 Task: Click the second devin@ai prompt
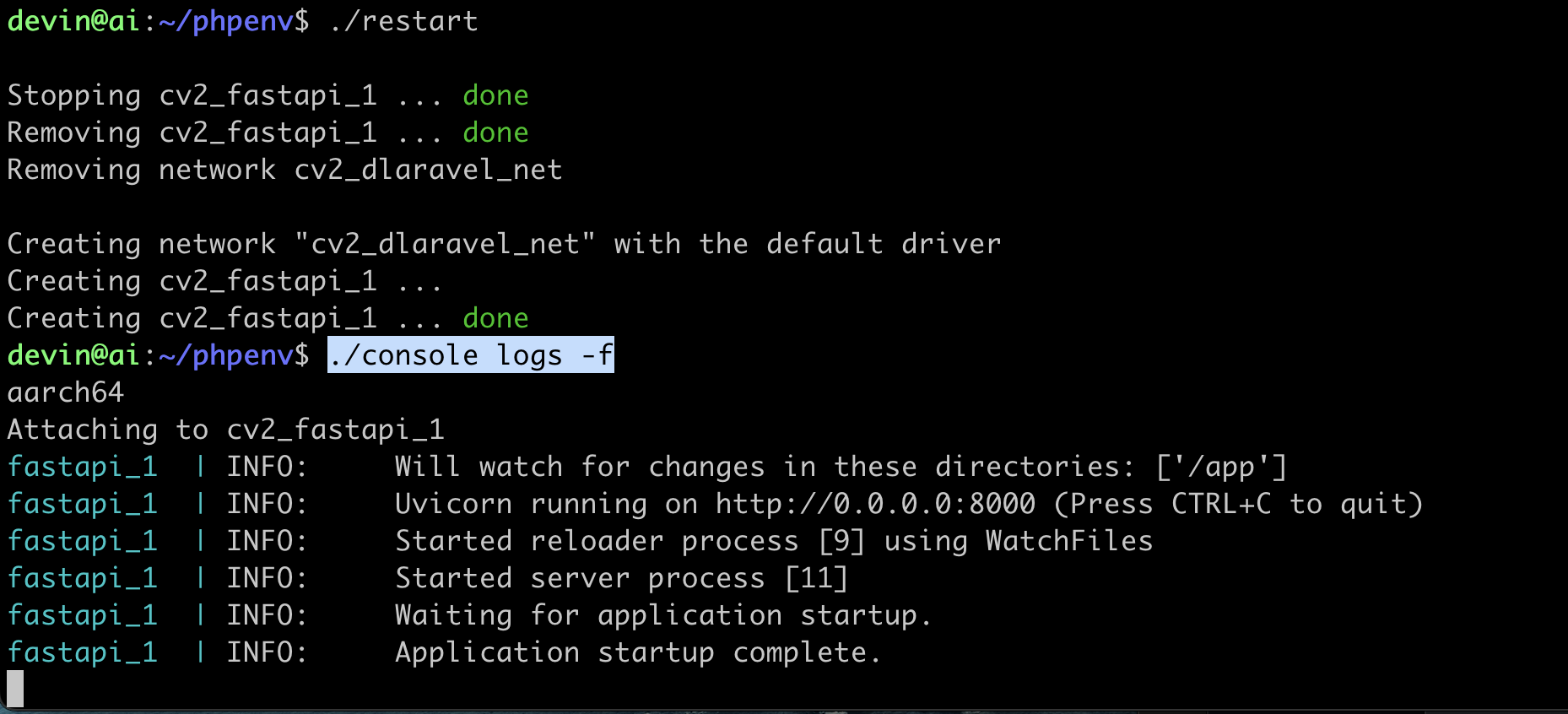(73, 355)
